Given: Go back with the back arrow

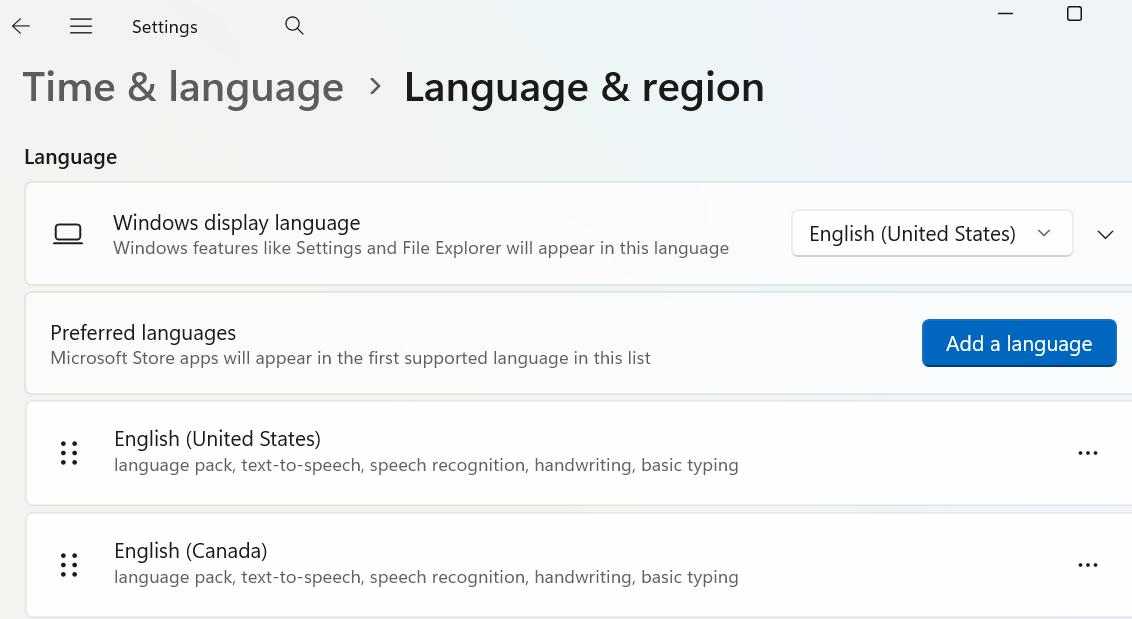Looking at the screenshot, I should pos(21,27).
